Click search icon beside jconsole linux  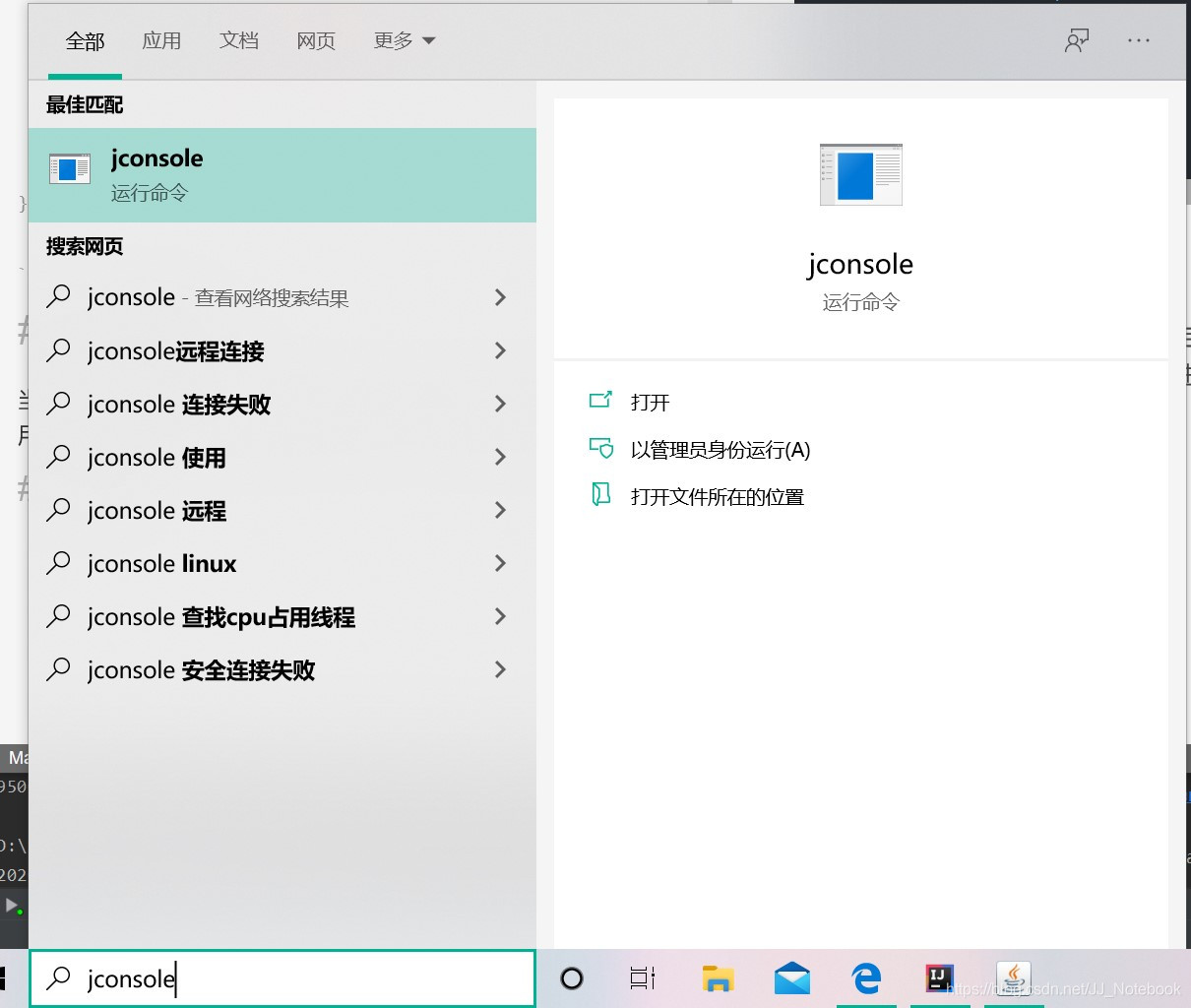[x=59, y=562]
